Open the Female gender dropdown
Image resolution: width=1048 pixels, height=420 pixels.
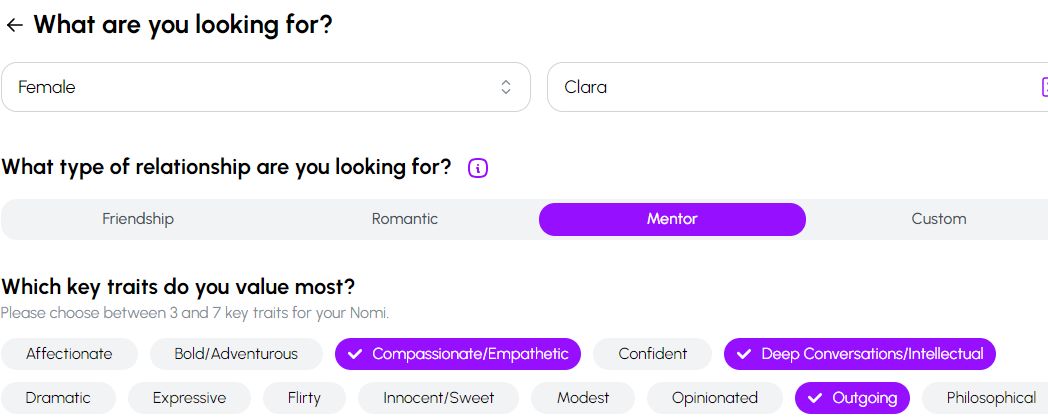click(265, 87)
